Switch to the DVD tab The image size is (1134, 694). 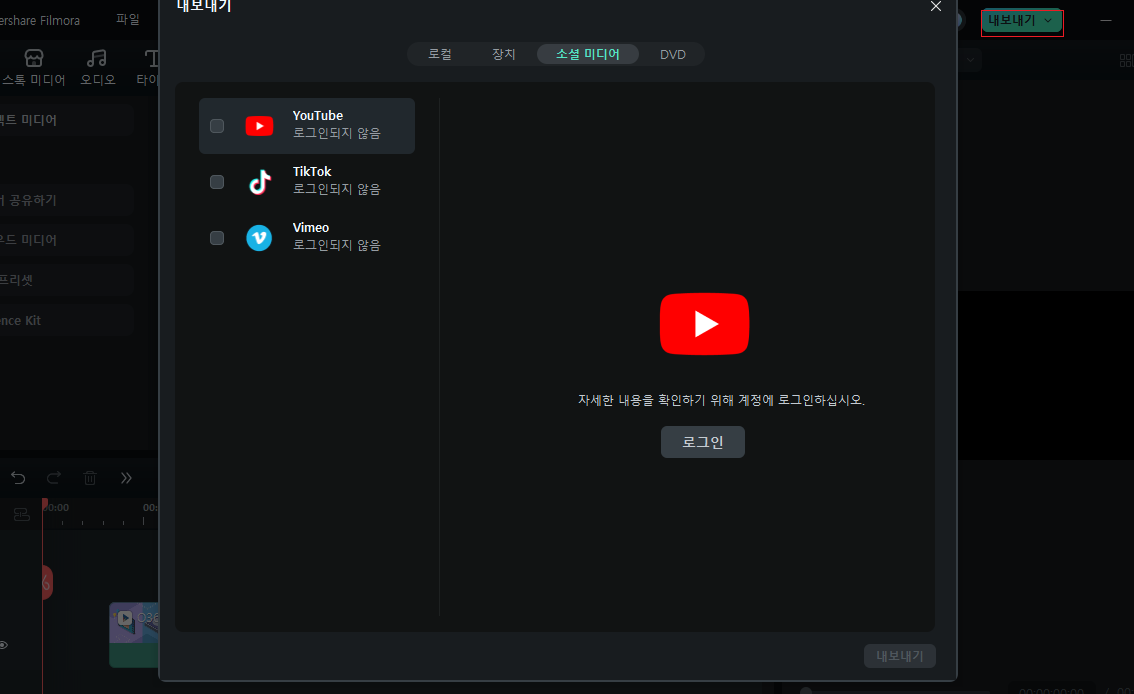673,54
